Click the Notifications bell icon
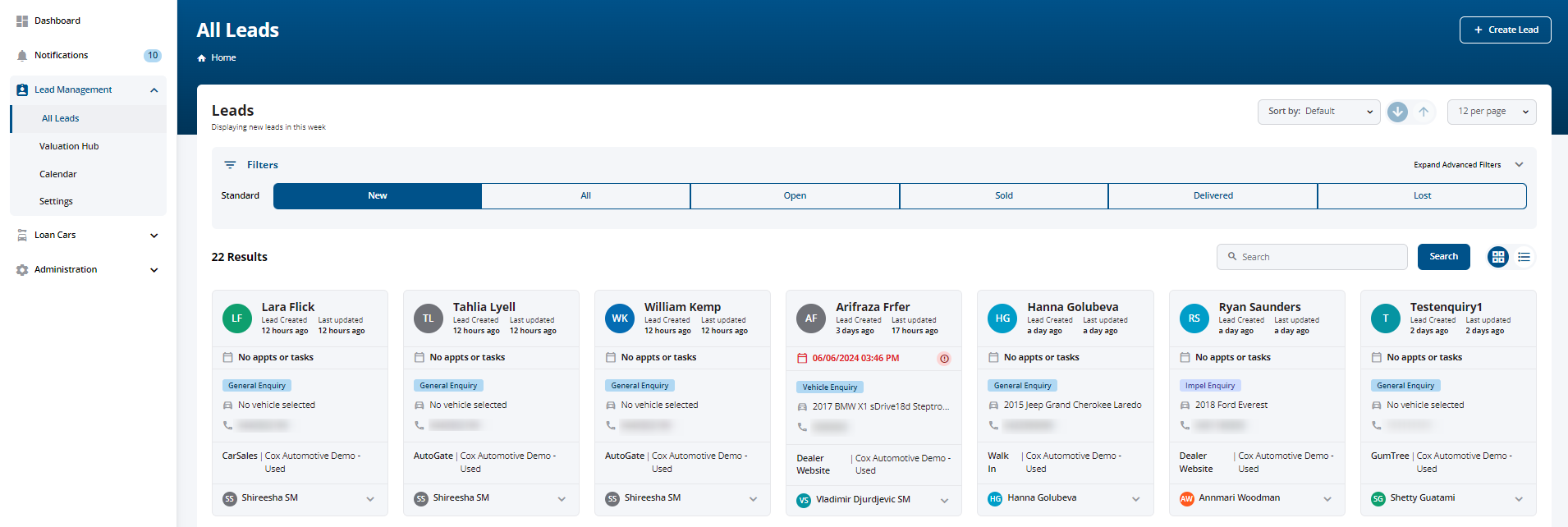Image resolution: width=1568 pixels, height=527 pixels. pyautogui.click(x=22, y=55)
